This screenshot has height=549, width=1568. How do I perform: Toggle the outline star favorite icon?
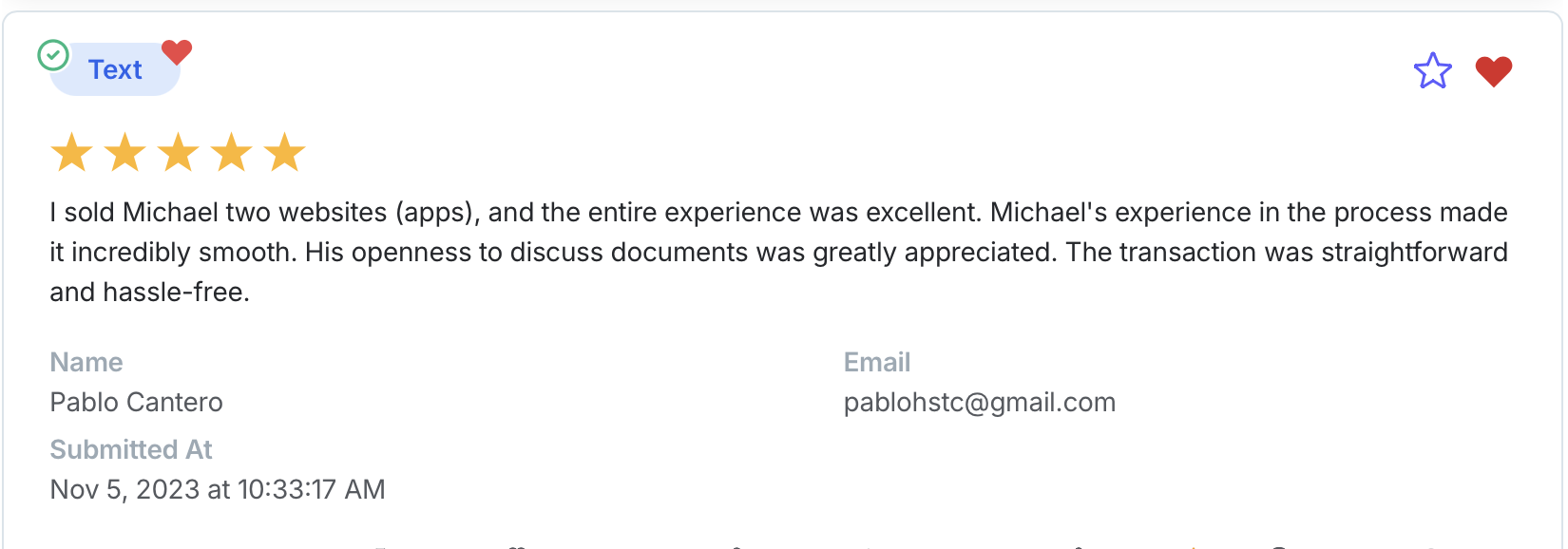(1432, 71)
